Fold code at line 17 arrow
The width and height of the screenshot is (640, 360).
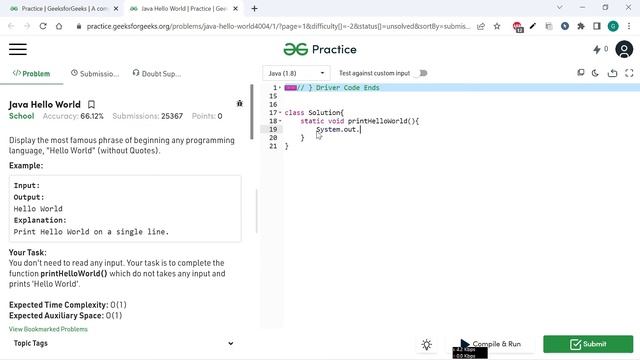click(x=280, y=113)
